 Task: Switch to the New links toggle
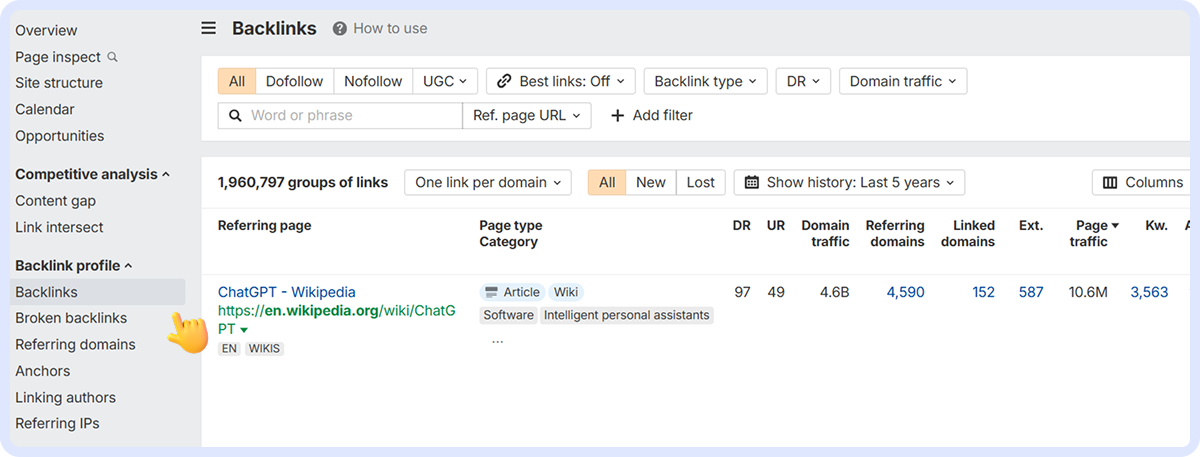650,182
